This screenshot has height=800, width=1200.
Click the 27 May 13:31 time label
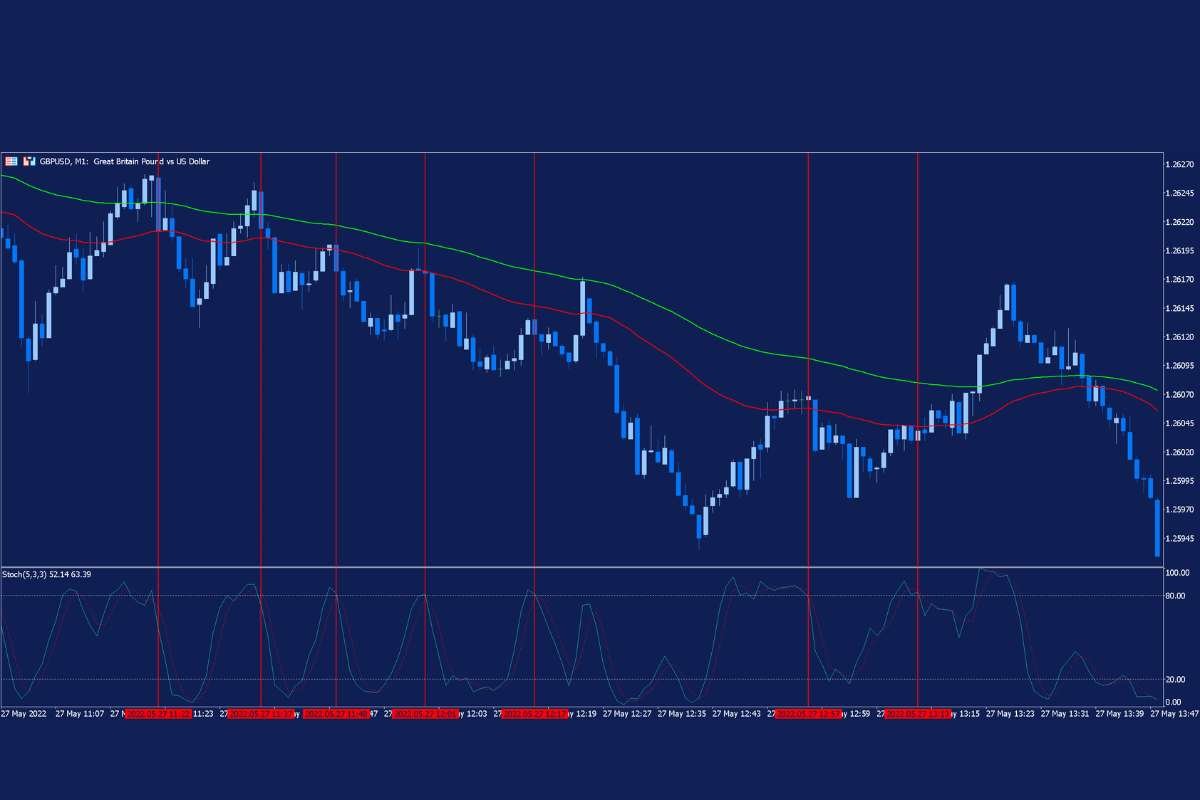point(1066,714)
